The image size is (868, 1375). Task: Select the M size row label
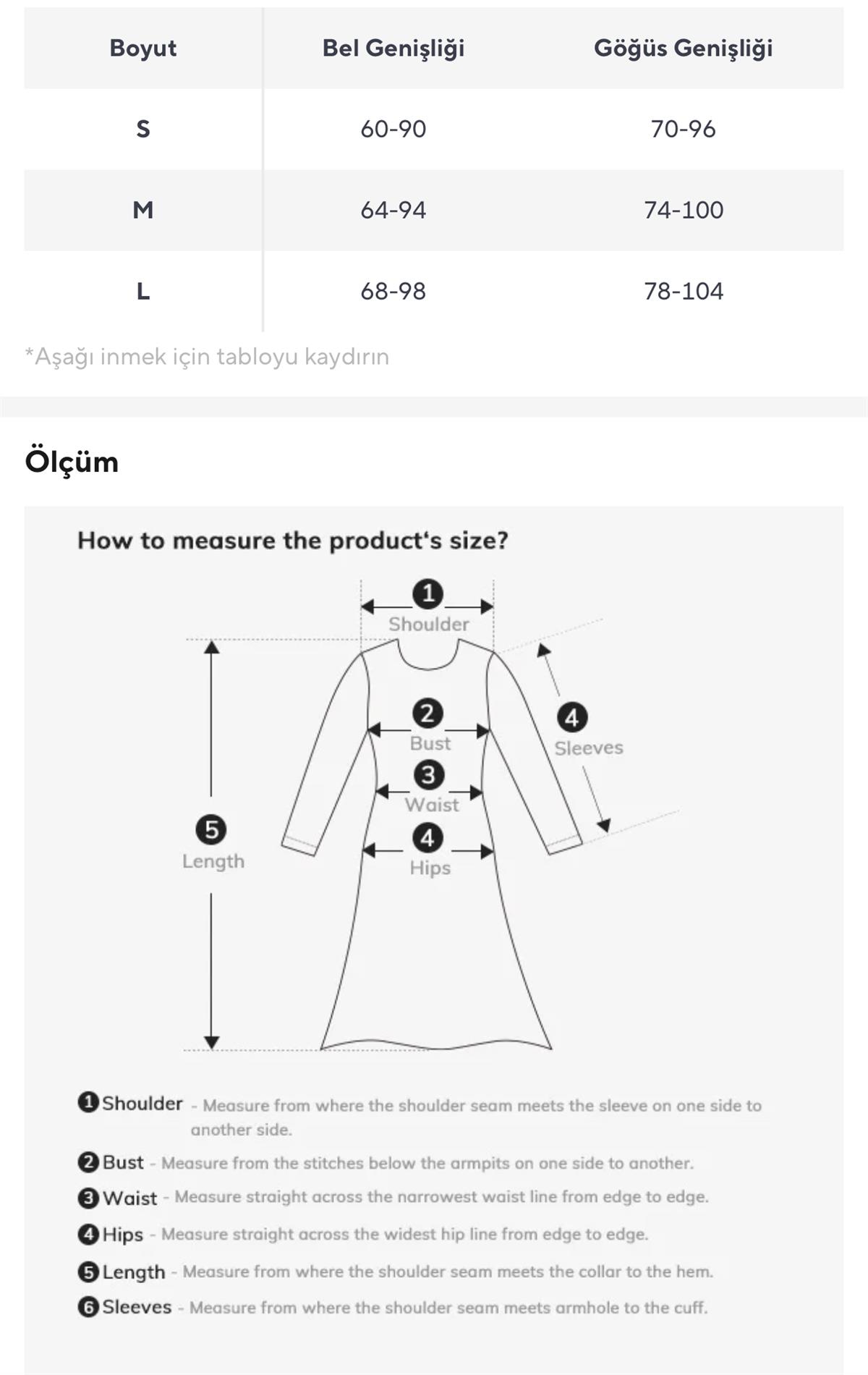pyautogui.click(x=143, y=210)
